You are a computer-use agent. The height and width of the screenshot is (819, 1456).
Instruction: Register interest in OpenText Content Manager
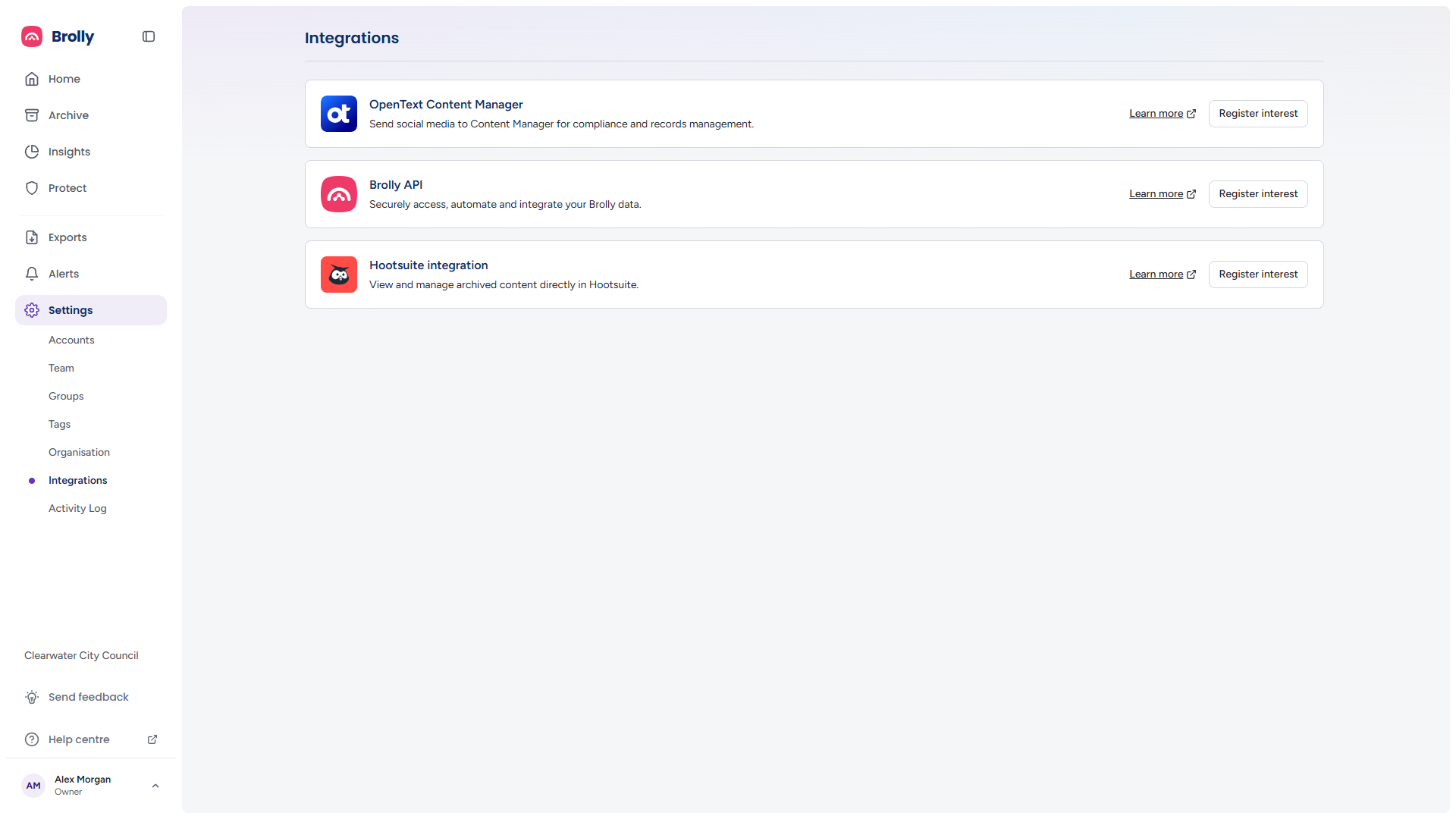(x=1258, y=114)
